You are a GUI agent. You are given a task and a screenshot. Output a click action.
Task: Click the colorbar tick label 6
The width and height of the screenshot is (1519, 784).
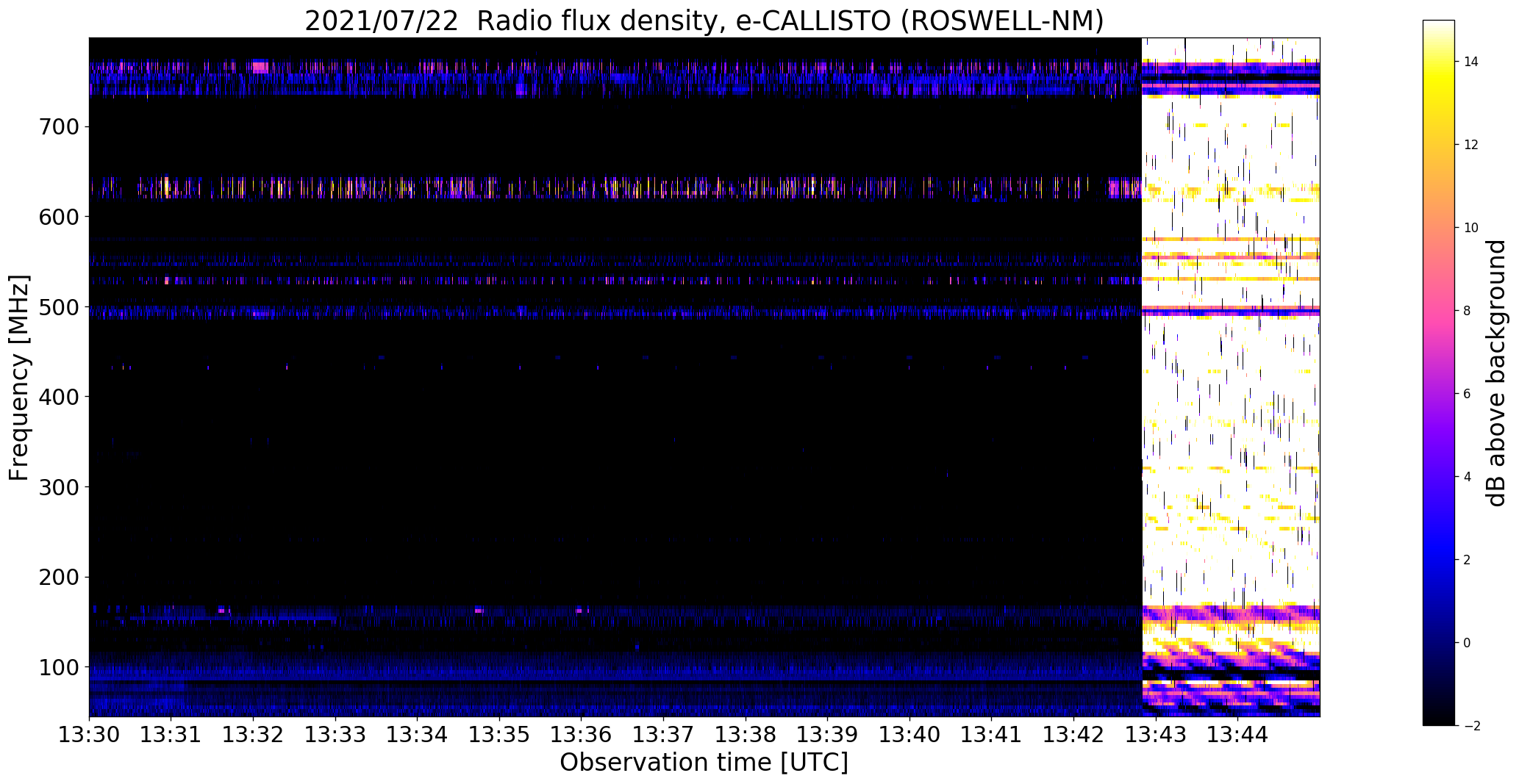pyautogui.click(x=1468, y=394)
